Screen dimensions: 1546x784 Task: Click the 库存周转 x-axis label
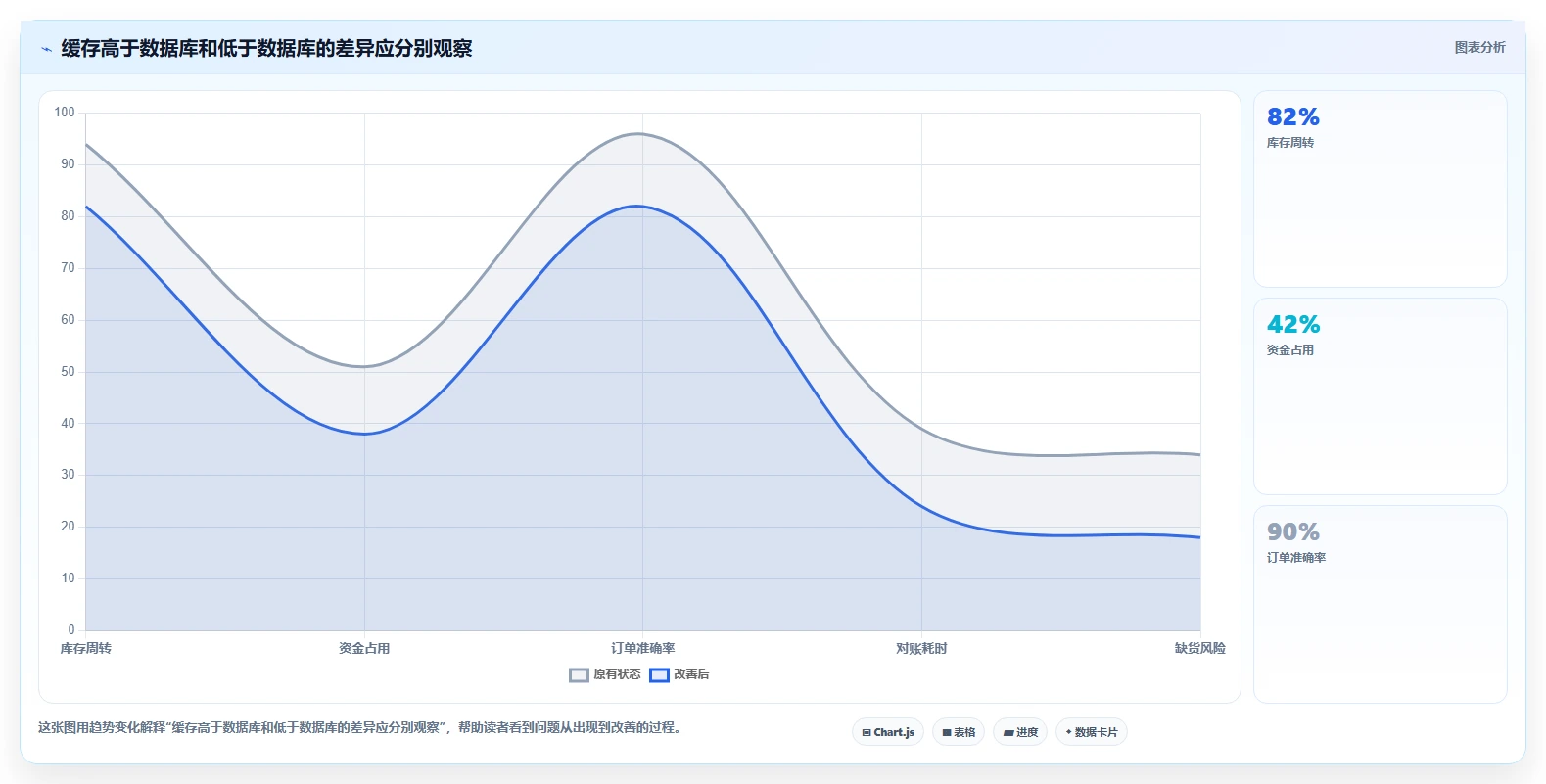pos(86,648)
